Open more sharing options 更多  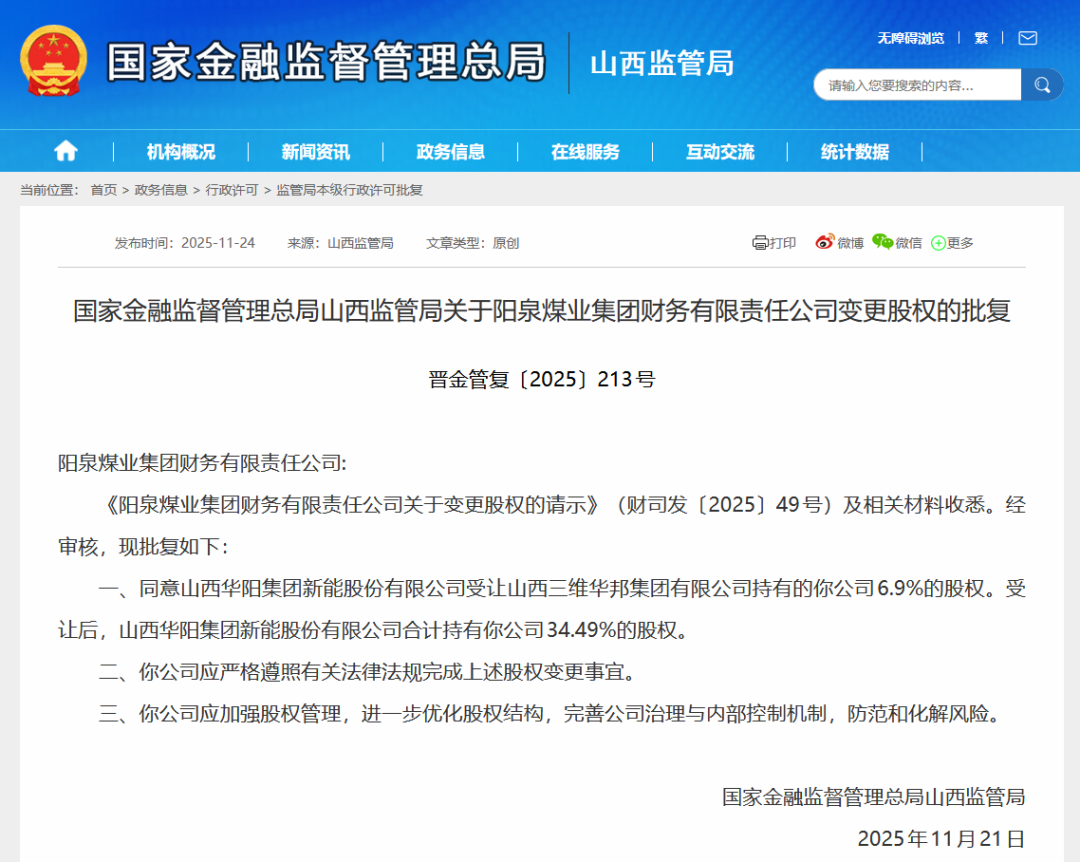(953, 243)
